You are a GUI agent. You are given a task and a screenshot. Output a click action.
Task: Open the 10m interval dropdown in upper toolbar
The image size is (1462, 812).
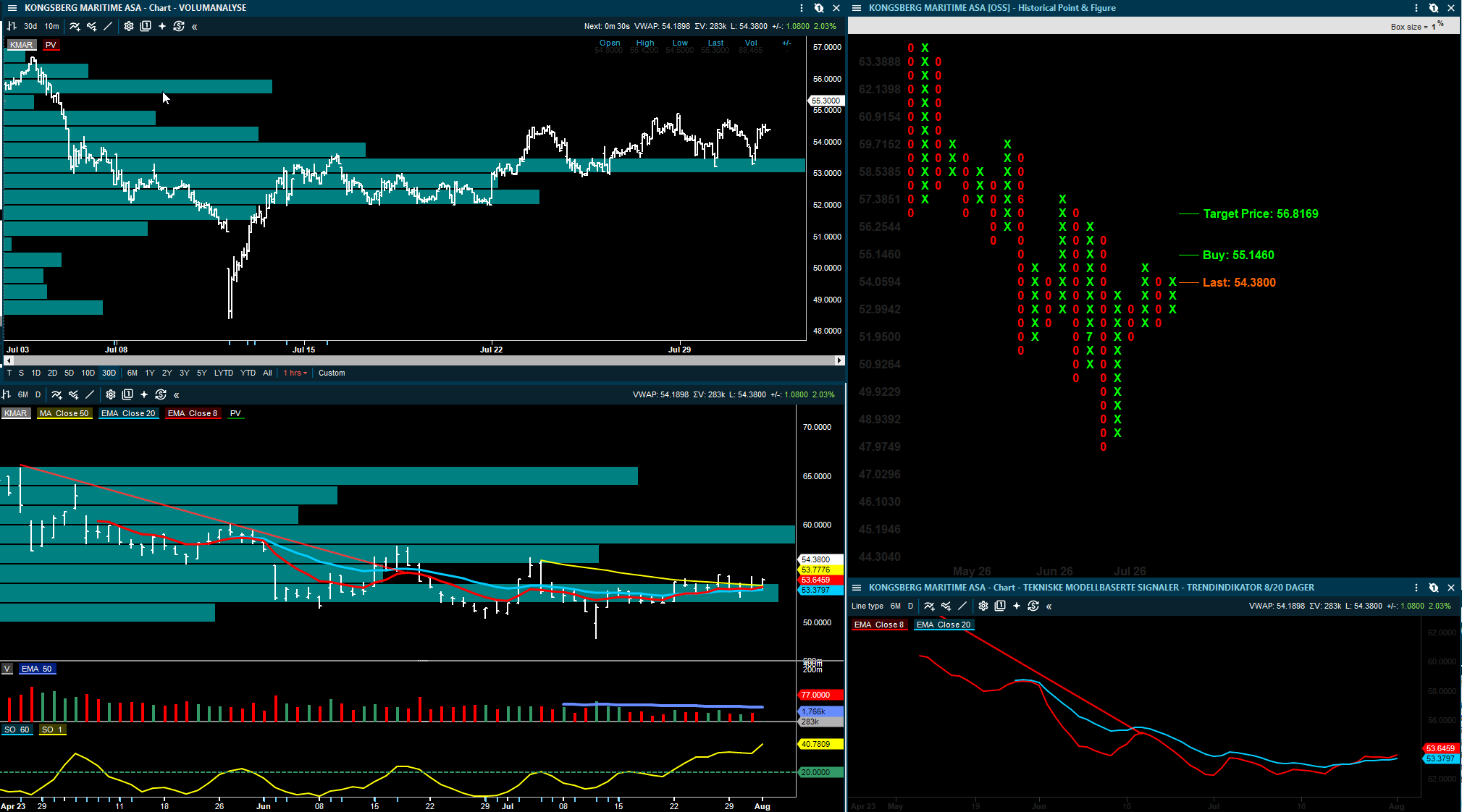click(52, 26)
